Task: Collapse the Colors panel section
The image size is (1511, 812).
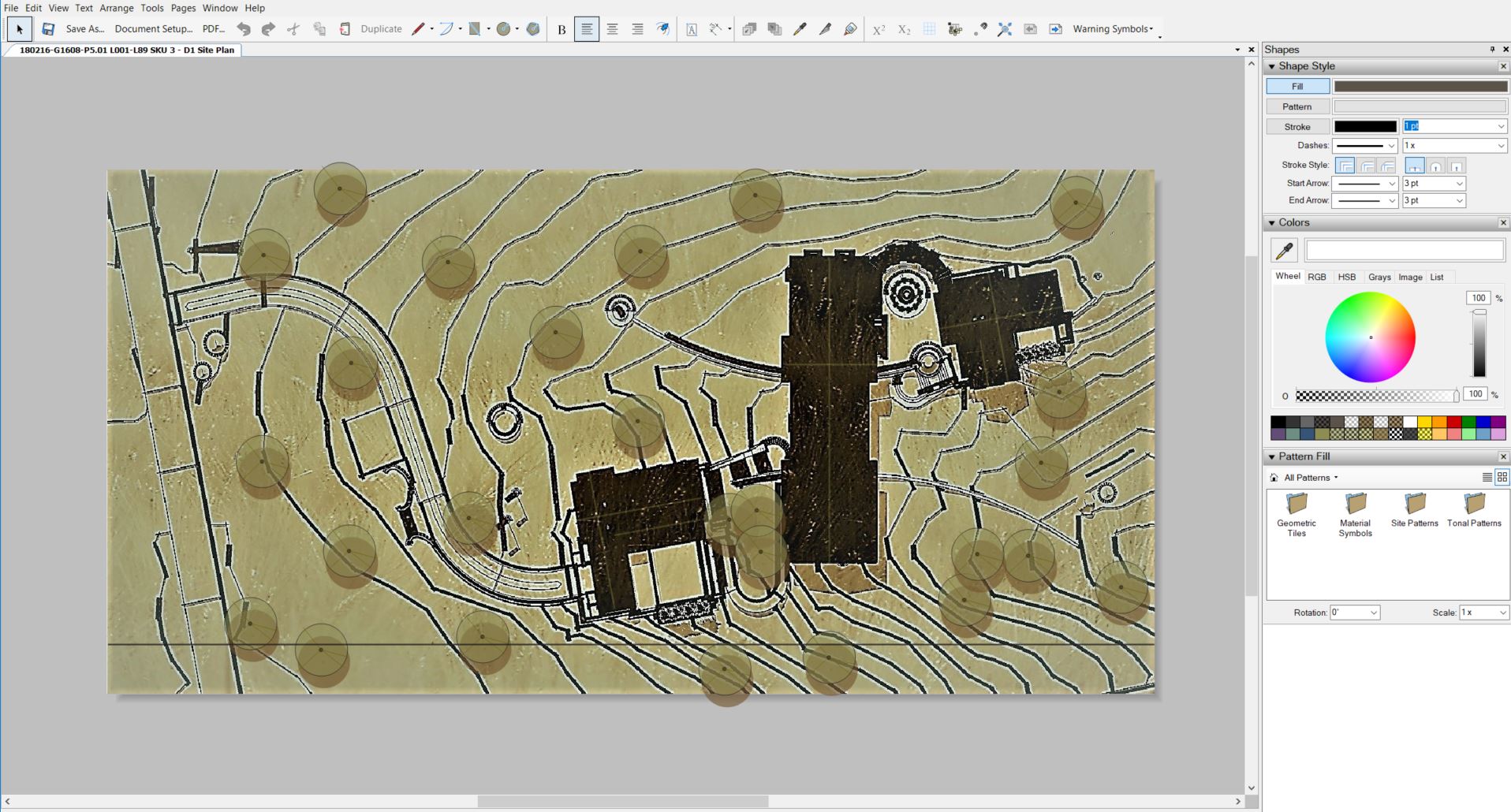Action: [1271, 223]
